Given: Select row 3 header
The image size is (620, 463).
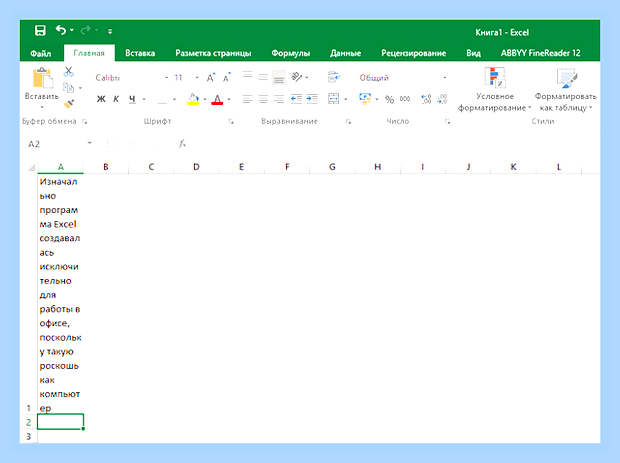Looking at the screenshot, I should click(28, 437).
